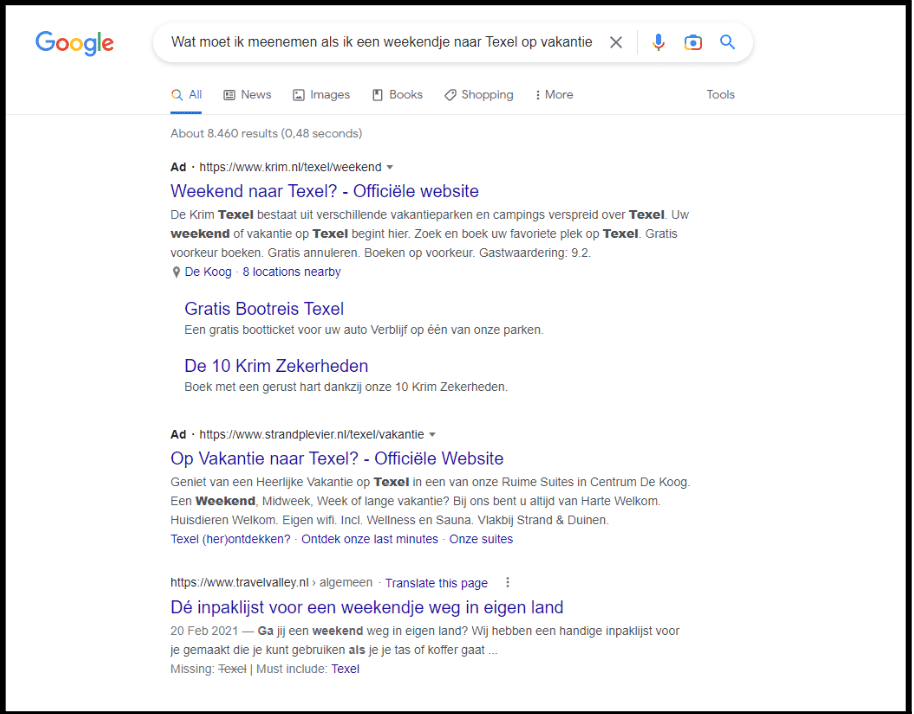Switch to the Books tab

398,95
